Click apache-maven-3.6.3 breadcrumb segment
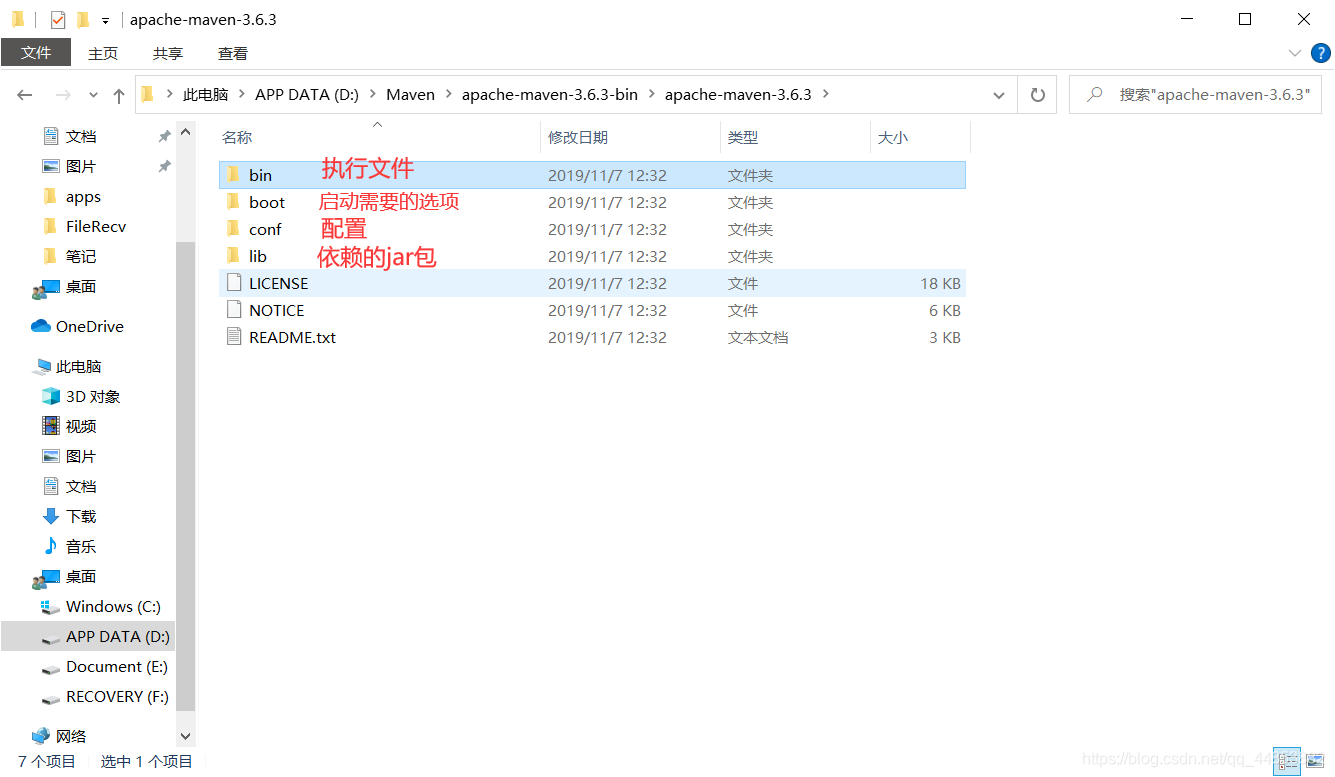Image resolution: width=1335 pixels, height=777 pixels. click(738, 94)
